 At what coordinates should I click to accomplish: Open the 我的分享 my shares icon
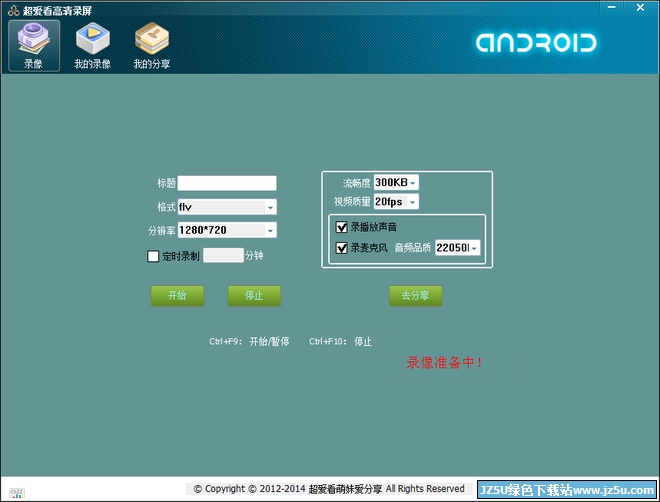point(152,45)
